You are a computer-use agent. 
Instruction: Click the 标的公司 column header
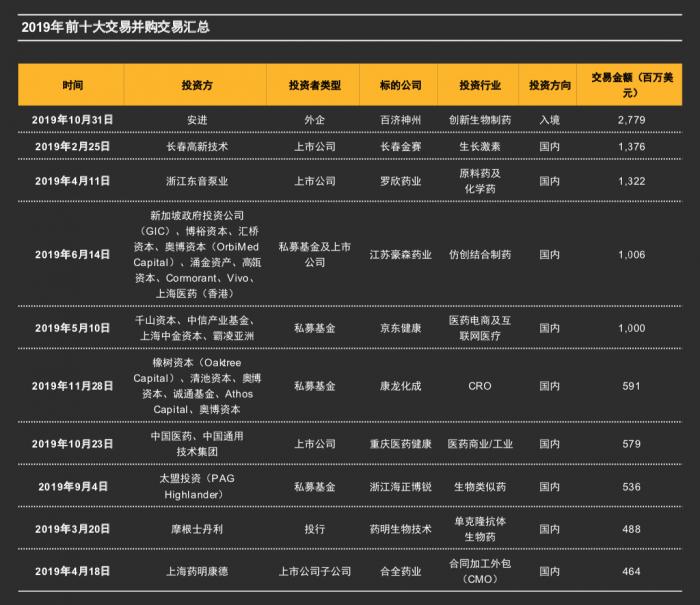(400, 85)
